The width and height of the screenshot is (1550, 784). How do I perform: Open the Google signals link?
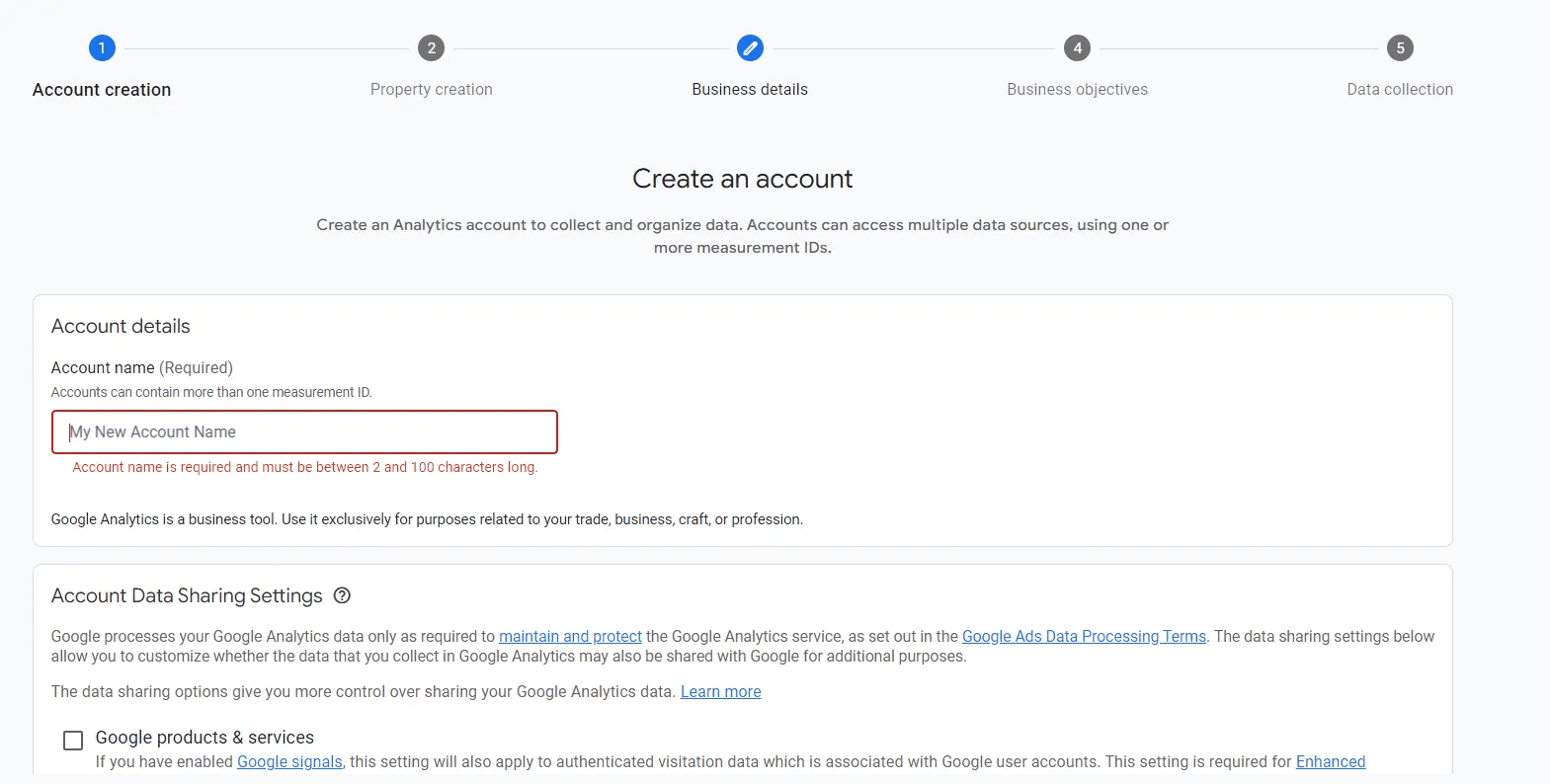pos(289,762)
